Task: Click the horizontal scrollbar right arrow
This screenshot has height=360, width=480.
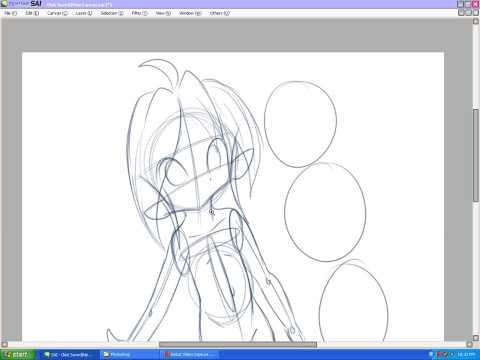Action: click(x=469, y=344)
